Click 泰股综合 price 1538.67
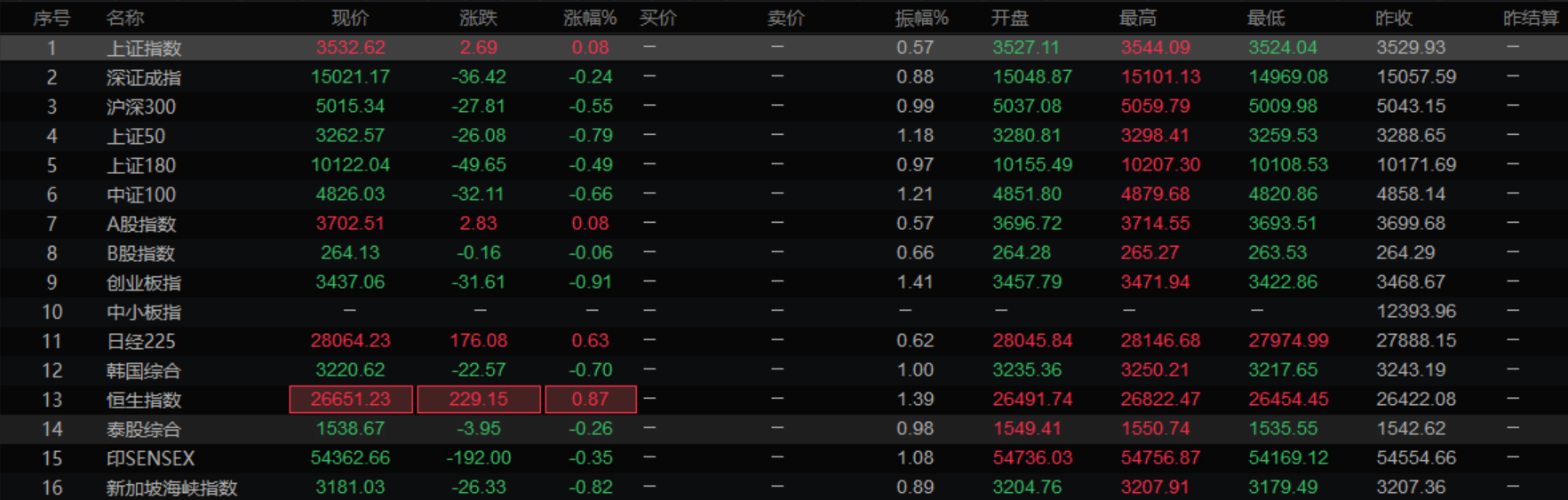This screenshot has width=1568, height=500. click(x=350, y=428)
